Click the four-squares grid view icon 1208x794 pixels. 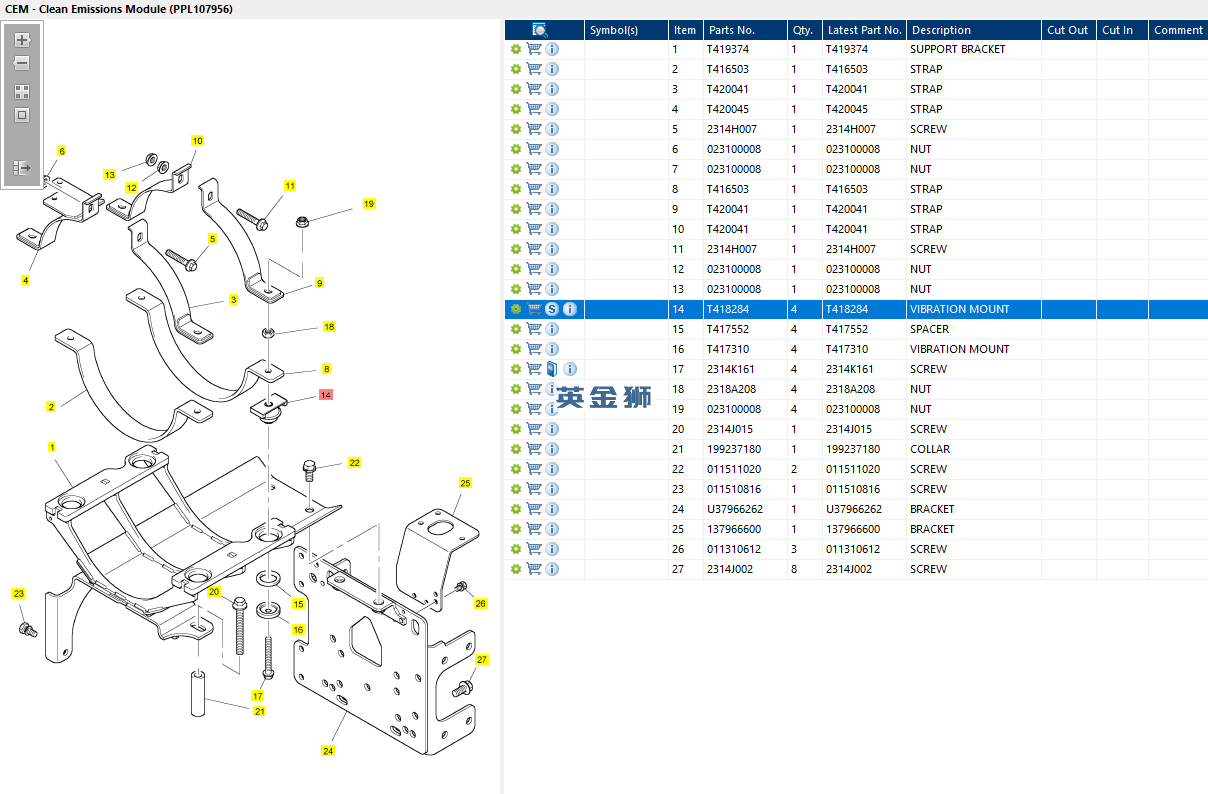click(22, 91)
